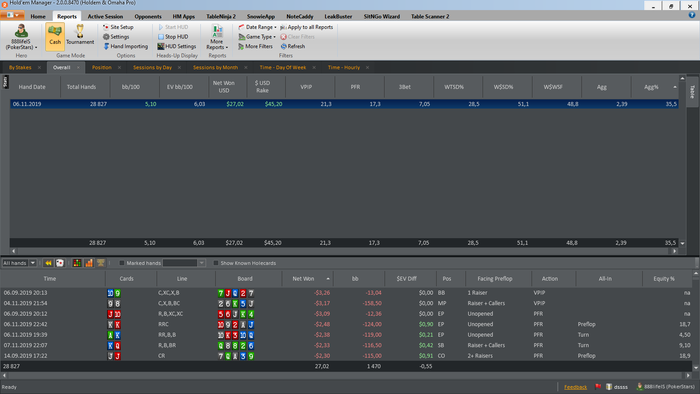
Task: Sort report by Net Won USD column
Action: click(224, 87)
